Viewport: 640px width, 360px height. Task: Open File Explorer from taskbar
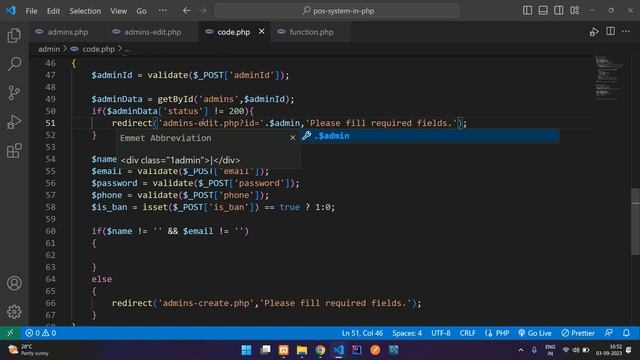[302, 350]
